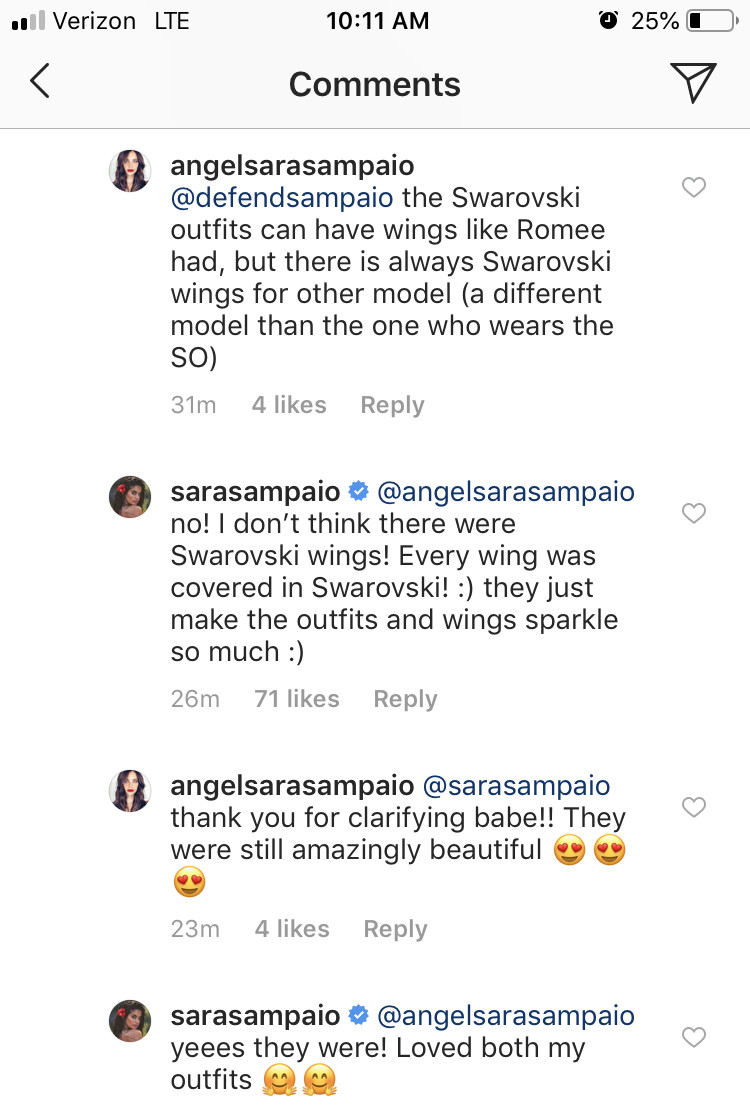Heart the "Loved both my outfits" comment
Screen dimensions: 750x1108
(693, 1037)
